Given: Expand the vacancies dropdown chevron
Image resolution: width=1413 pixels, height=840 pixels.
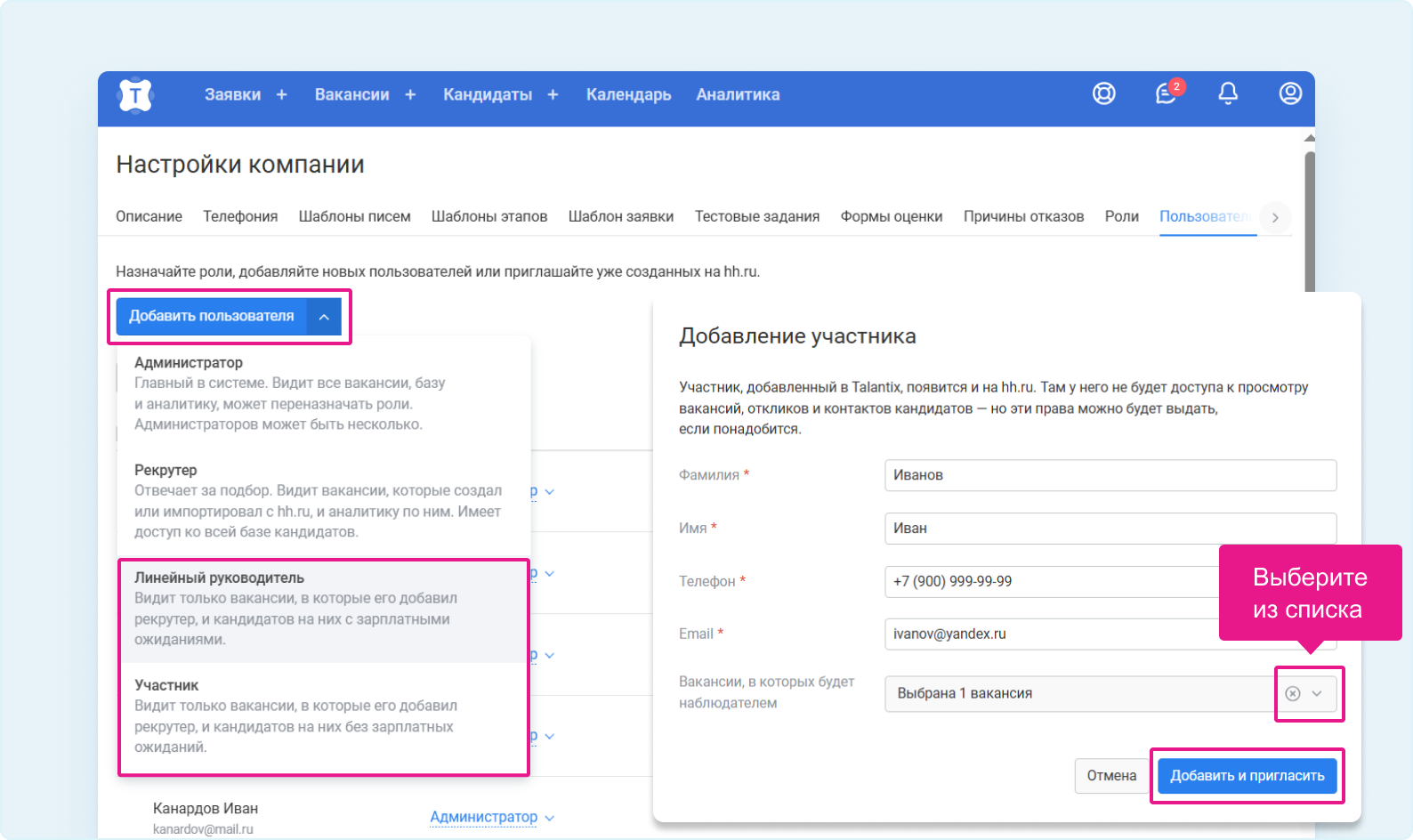Looking at the screenshot, I should pyautogui.click(x=1318, y=694).
